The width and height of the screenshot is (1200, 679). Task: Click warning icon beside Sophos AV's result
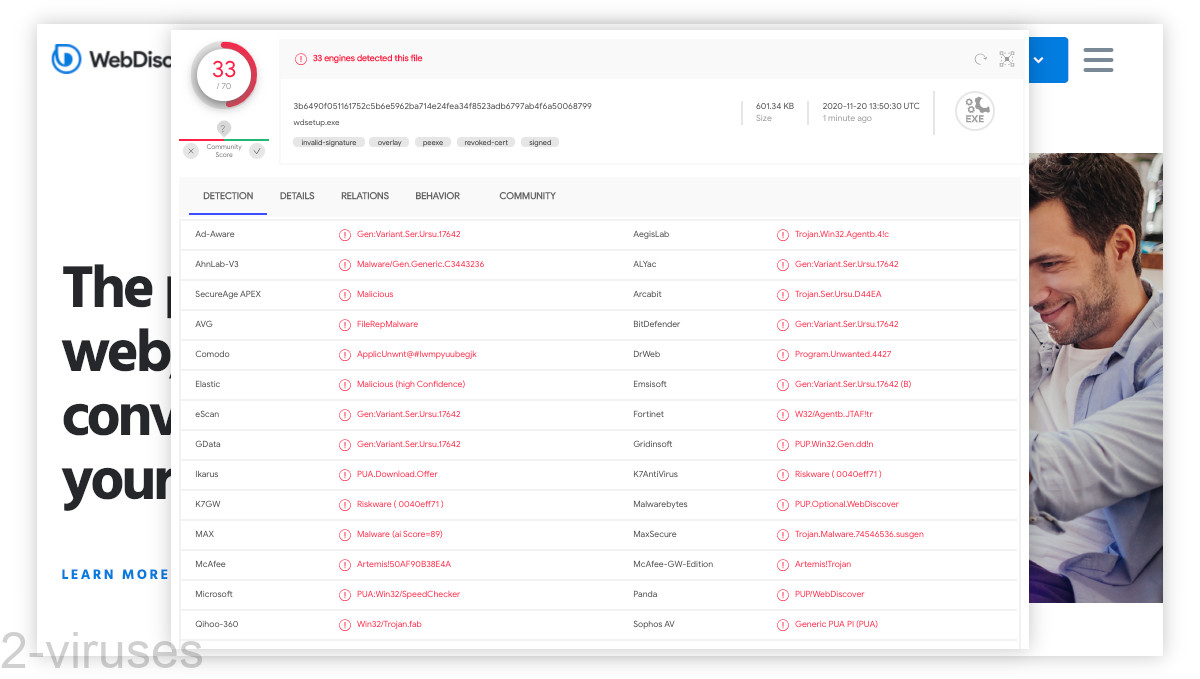782,624
